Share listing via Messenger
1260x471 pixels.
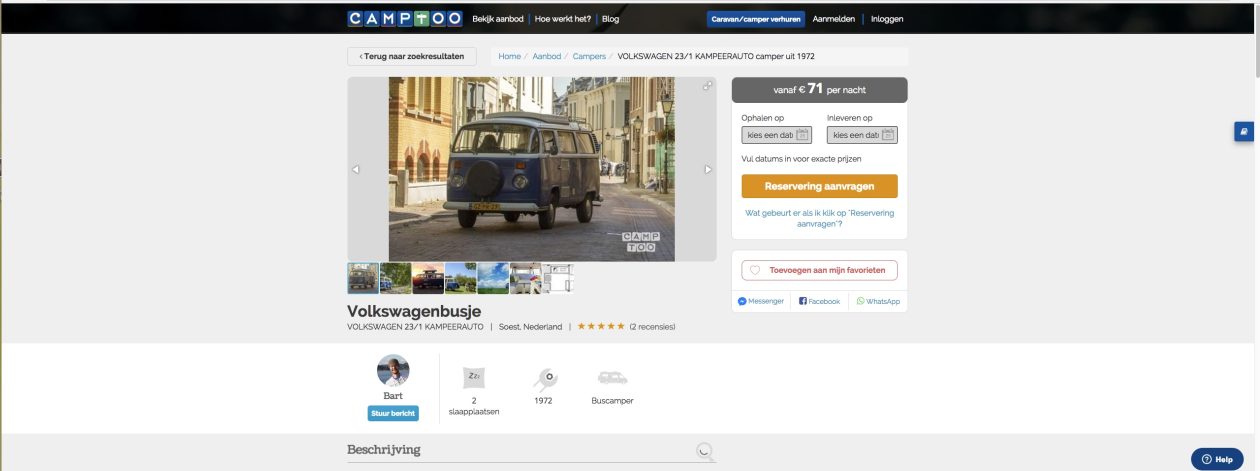[761, 301]
